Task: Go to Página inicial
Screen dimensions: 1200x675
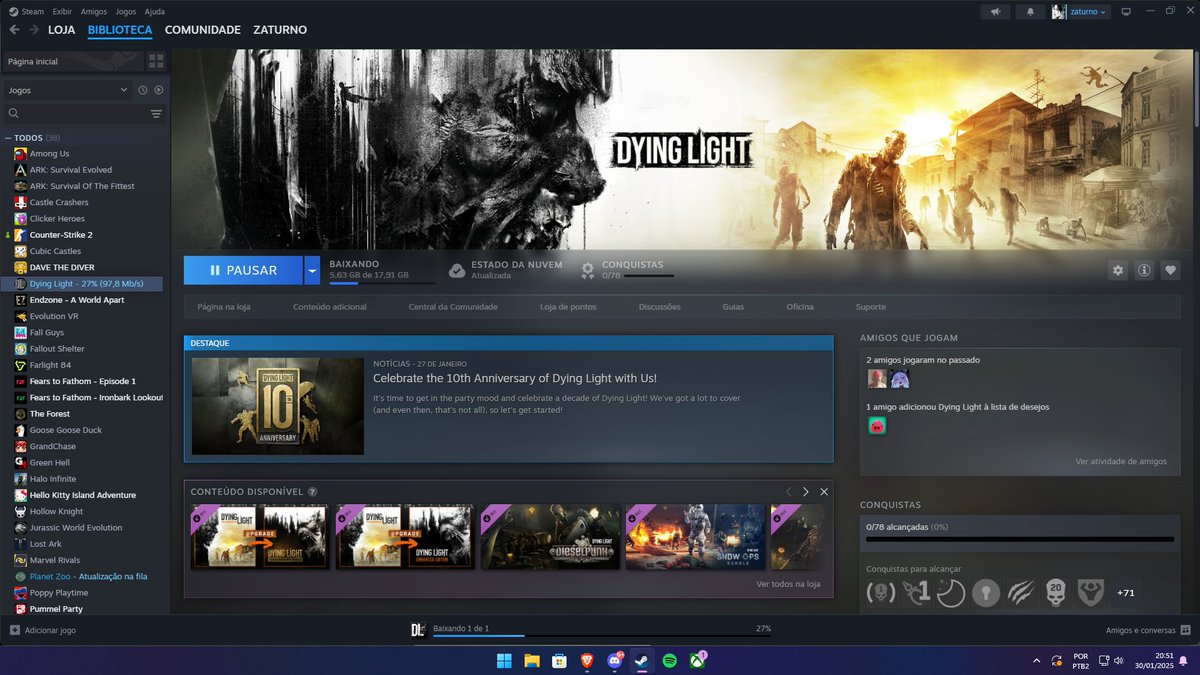Action: point(72,61)
